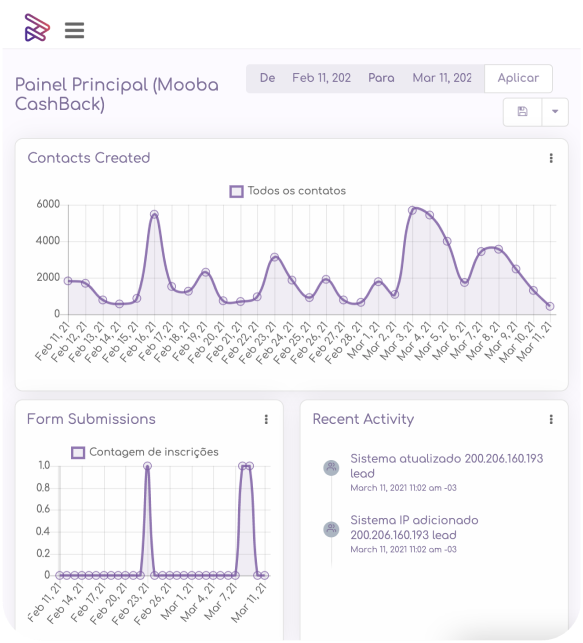The width and height of the screenshot is (583, 643).
Task: Click the Para label in date filter
Action: coord(381,78)
